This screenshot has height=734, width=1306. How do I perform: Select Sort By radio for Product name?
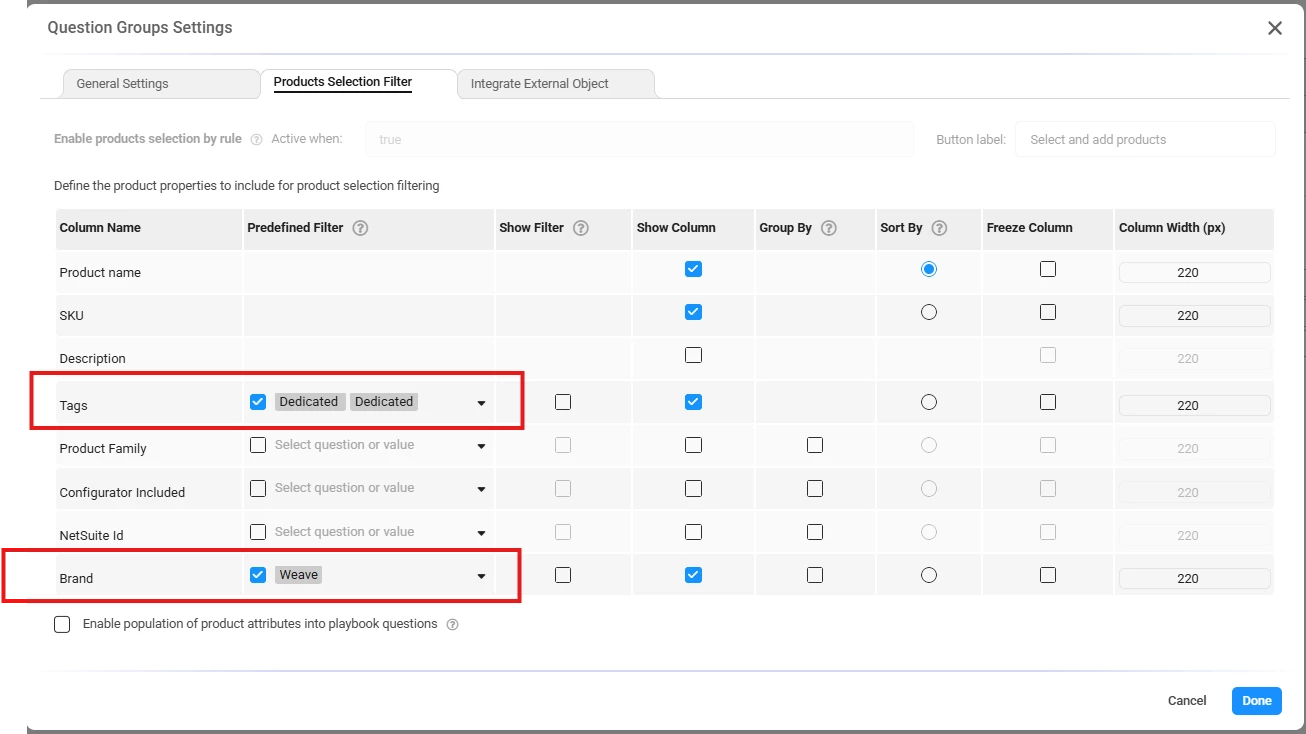click(x=929, y=269)
